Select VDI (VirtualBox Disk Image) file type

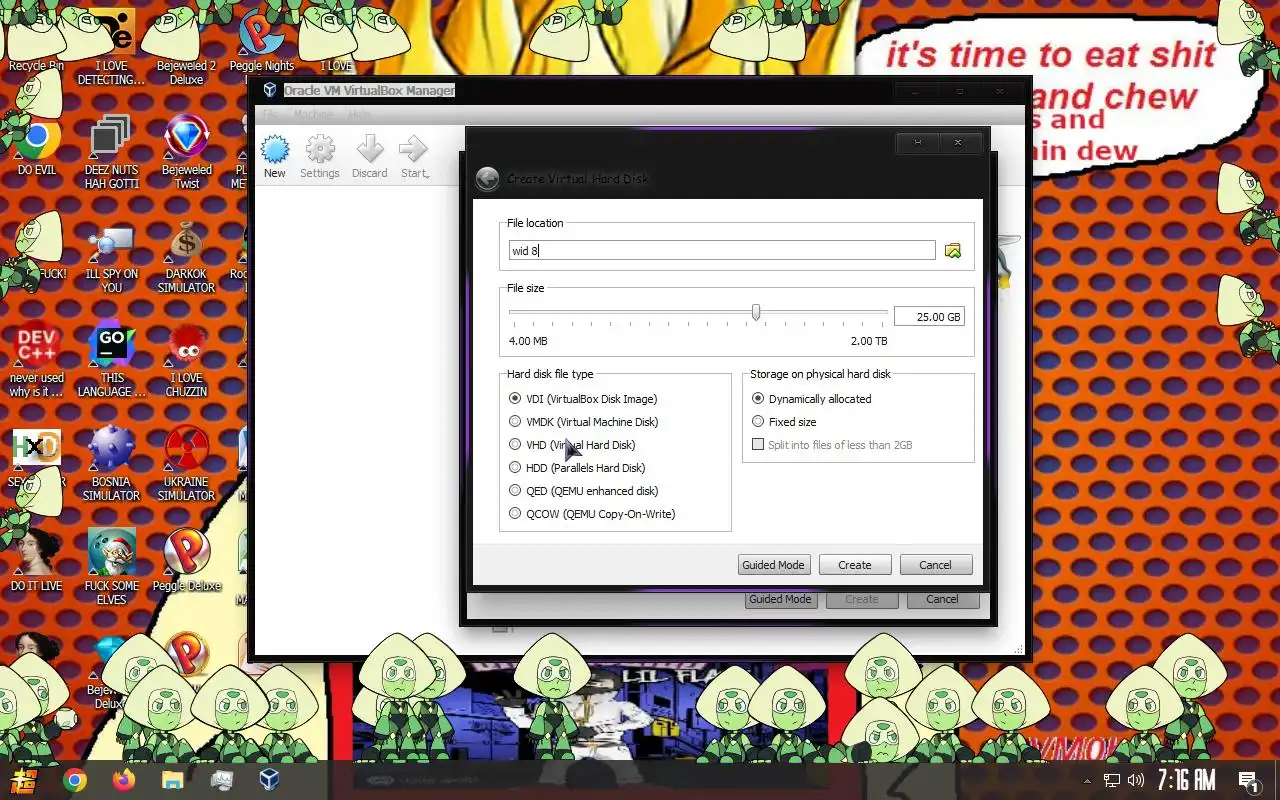tap(583, 399)
